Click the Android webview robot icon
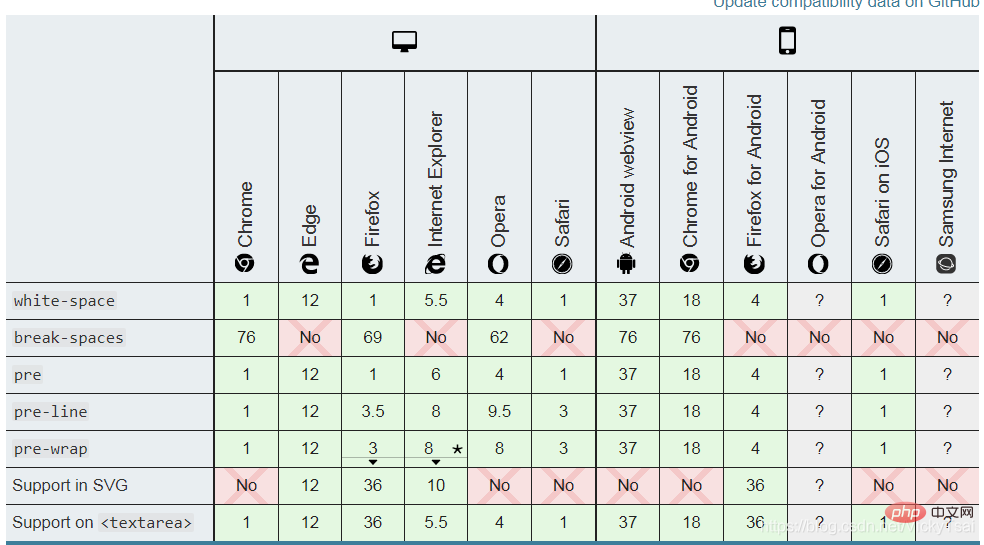The image size is (984, 545). [626, 264]
